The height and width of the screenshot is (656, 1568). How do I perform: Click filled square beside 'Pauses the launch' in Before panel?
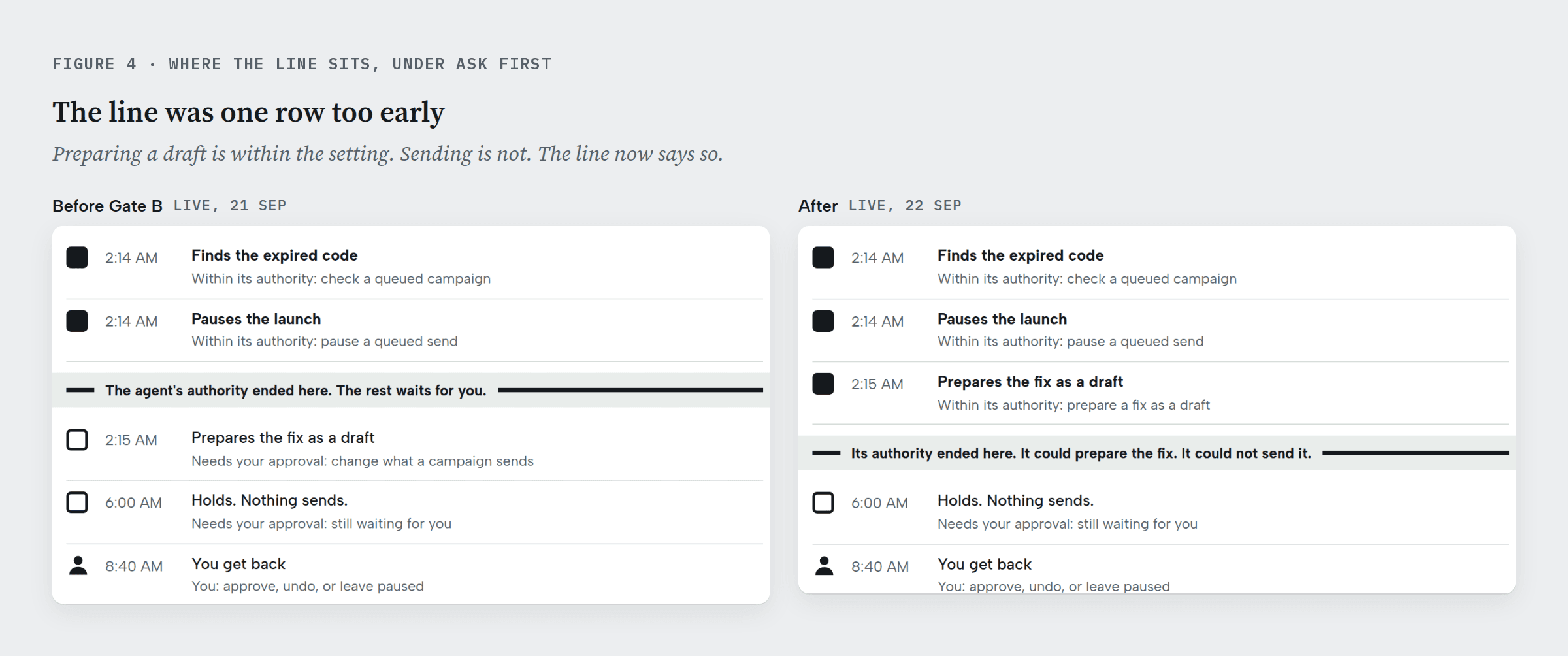77,321
